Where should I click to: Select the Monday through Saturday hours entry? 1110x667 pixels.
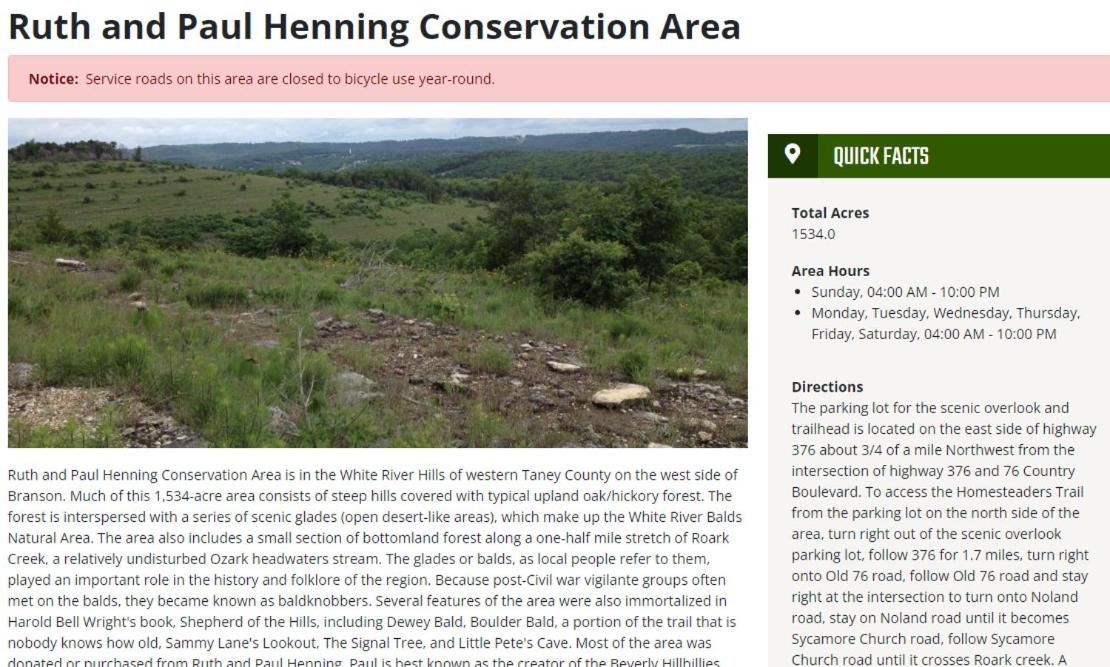pos(945,323)
